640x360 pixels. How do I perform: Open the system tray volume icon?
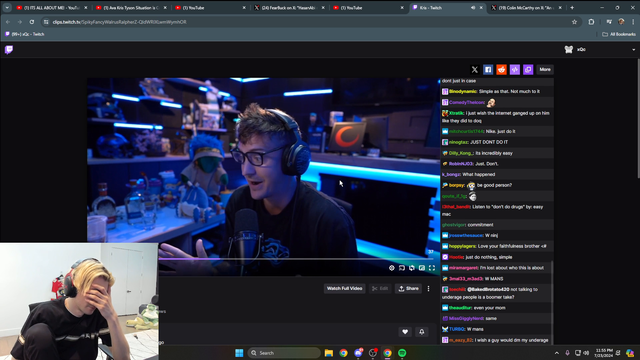(x=586, y=353)
